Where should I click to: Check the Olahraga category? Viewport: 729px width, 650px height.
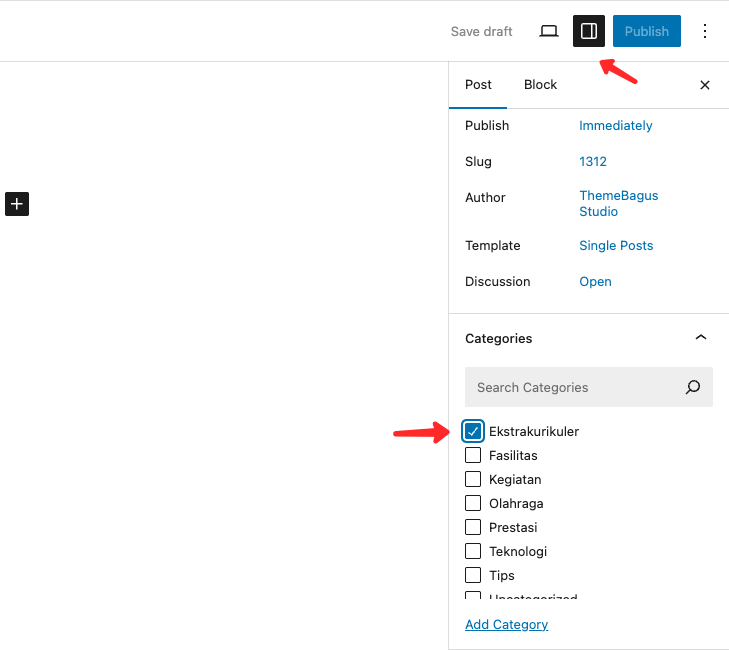point(473,503)
